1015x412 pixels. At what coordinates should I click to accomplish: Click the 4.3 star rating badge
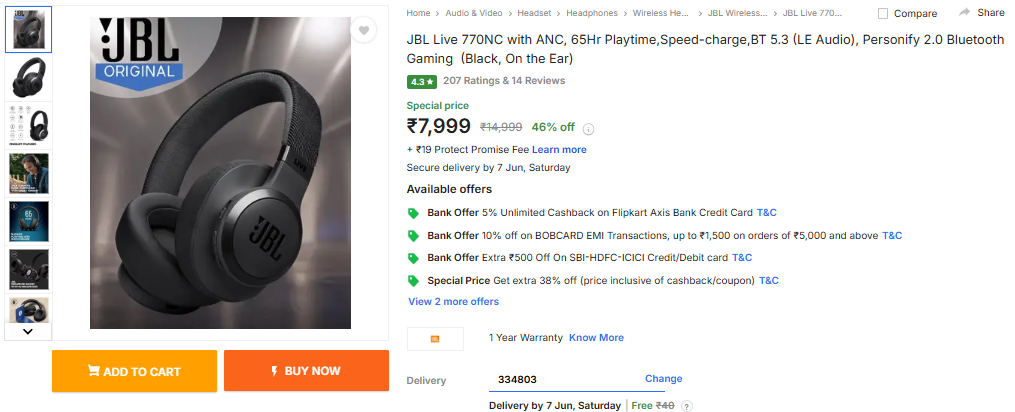[421, 81]
